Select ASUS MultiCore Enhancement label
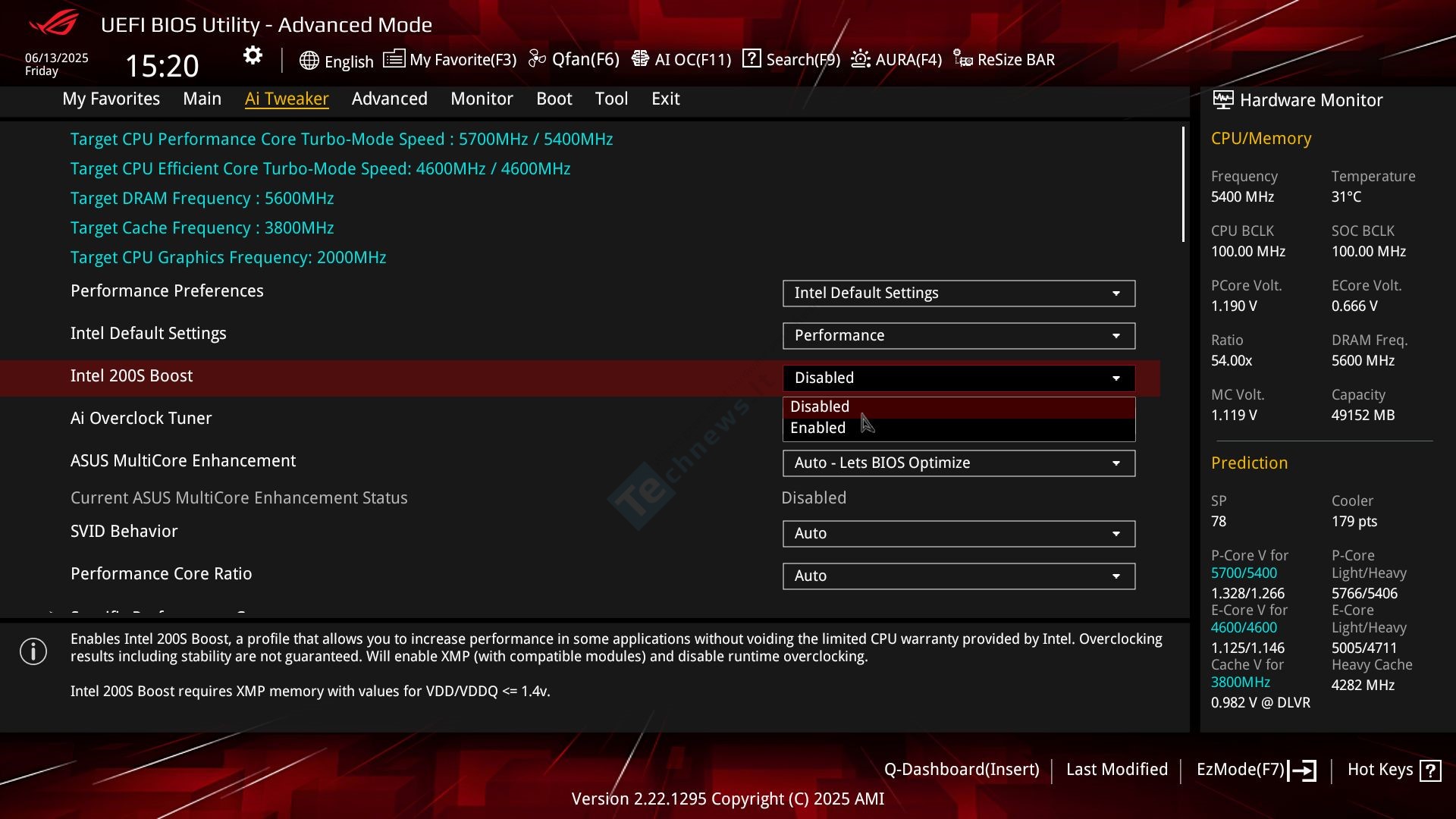 [x=183, y=461]
